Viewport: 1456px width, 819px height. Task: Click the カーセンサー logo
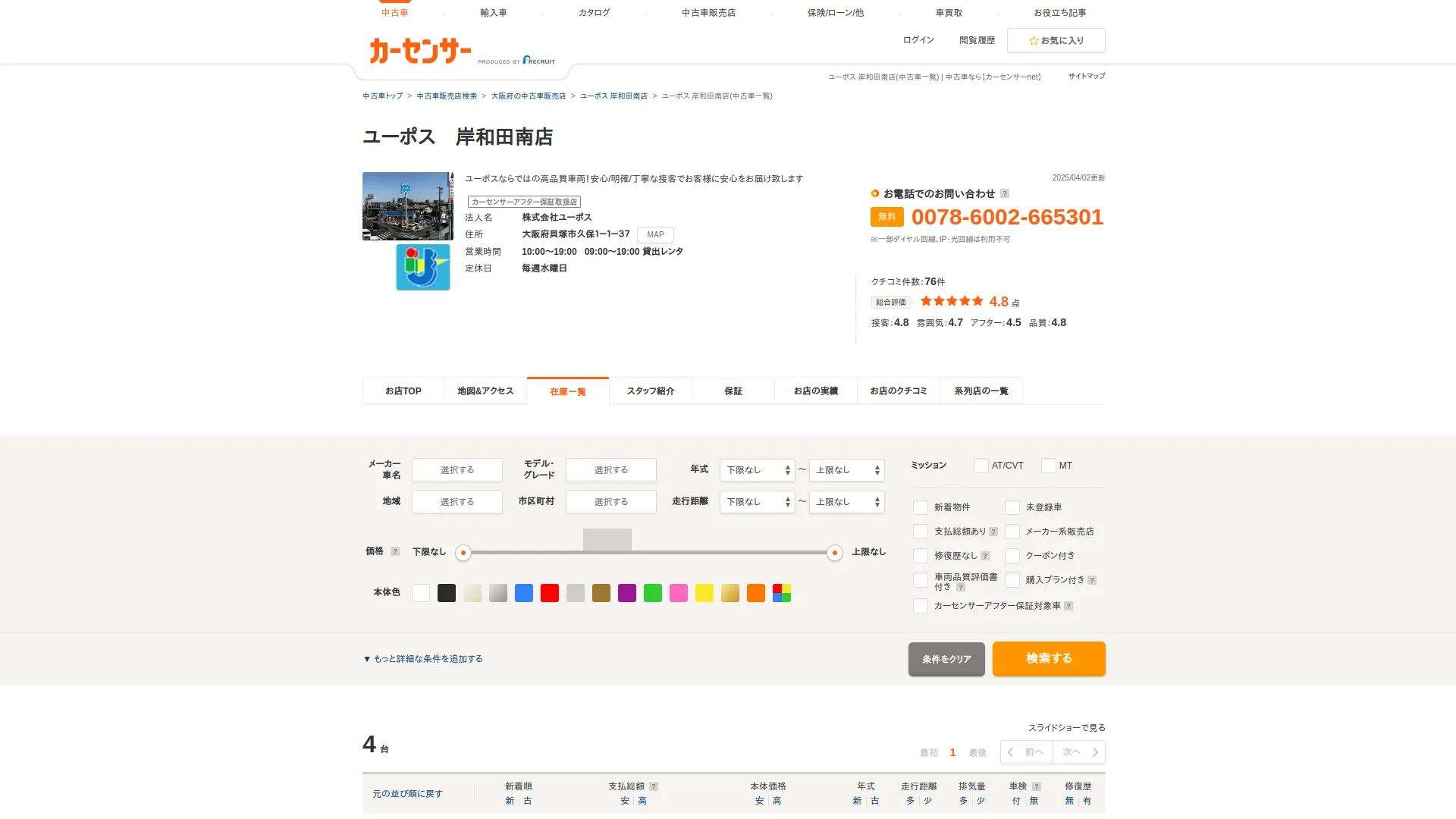[x=420, y=51]
